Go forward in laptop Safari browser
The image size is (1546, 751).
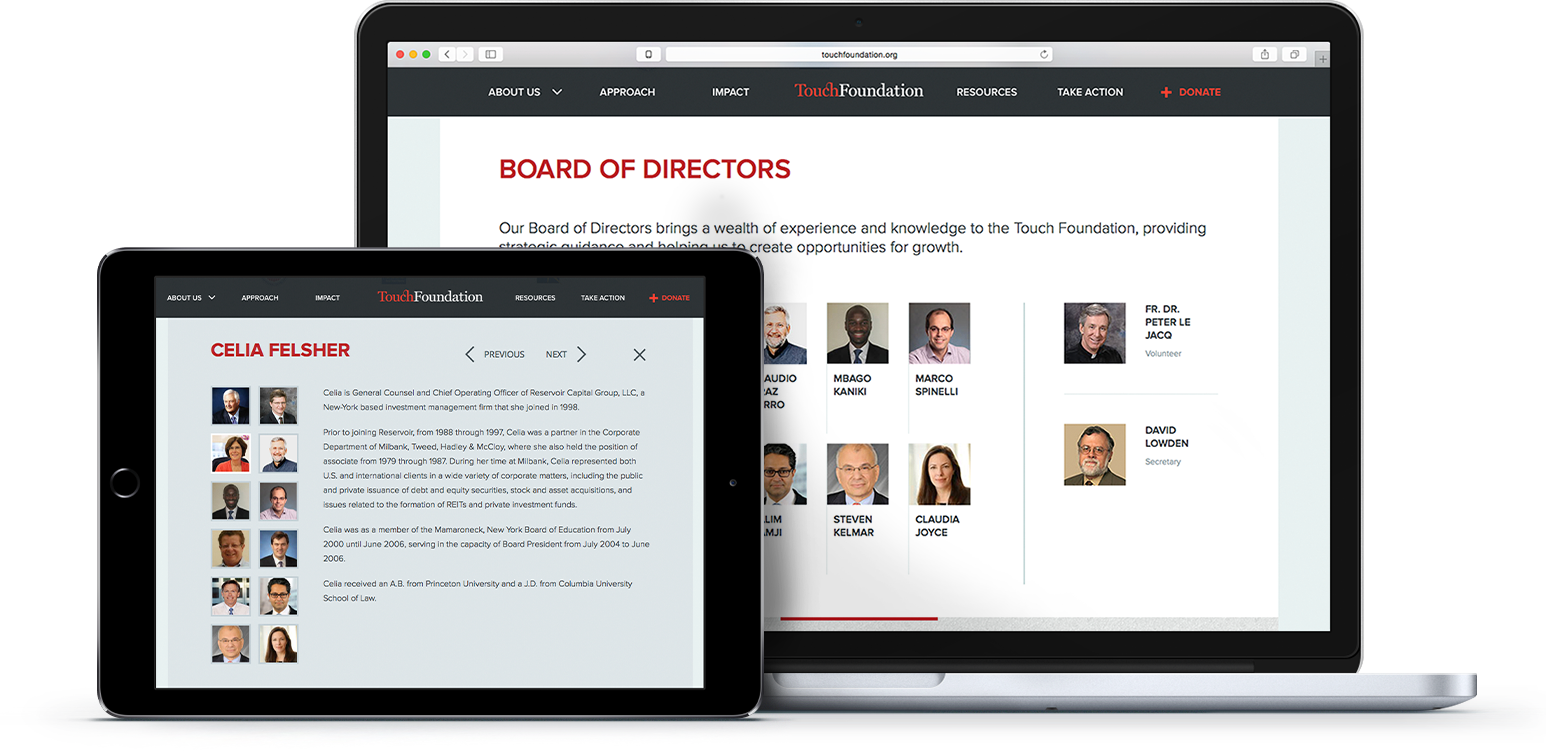coord(465,54)
